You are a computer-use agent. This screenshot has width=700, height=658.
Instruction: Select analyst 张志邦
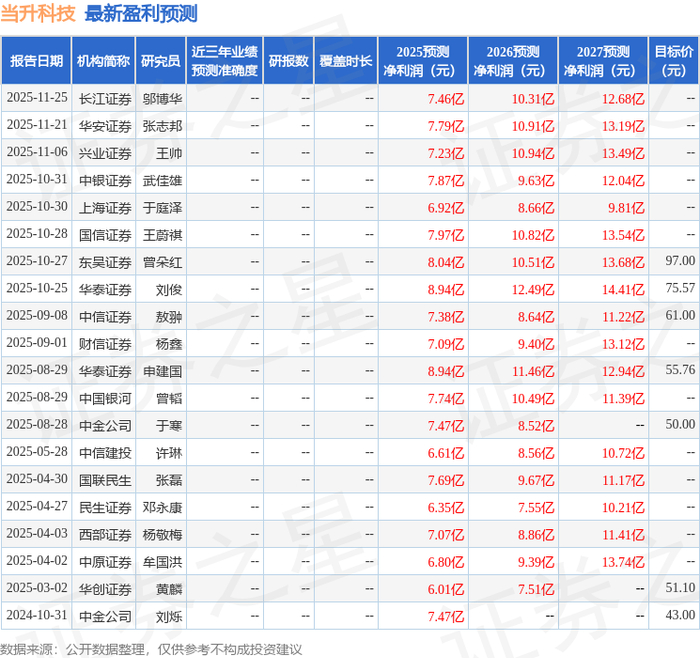pos(162,126)
